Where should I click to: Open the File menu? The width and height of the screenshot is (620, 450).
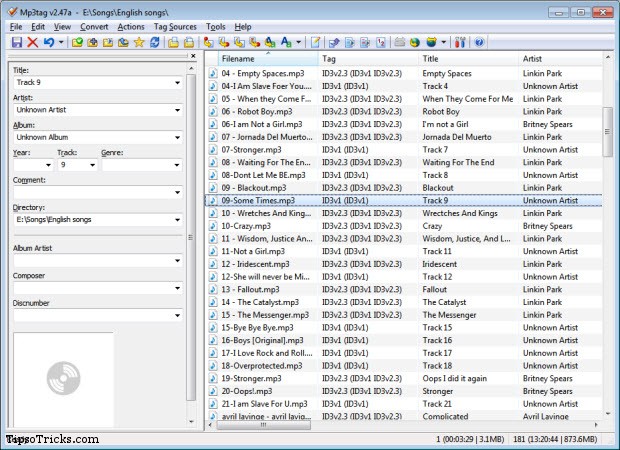16,27
